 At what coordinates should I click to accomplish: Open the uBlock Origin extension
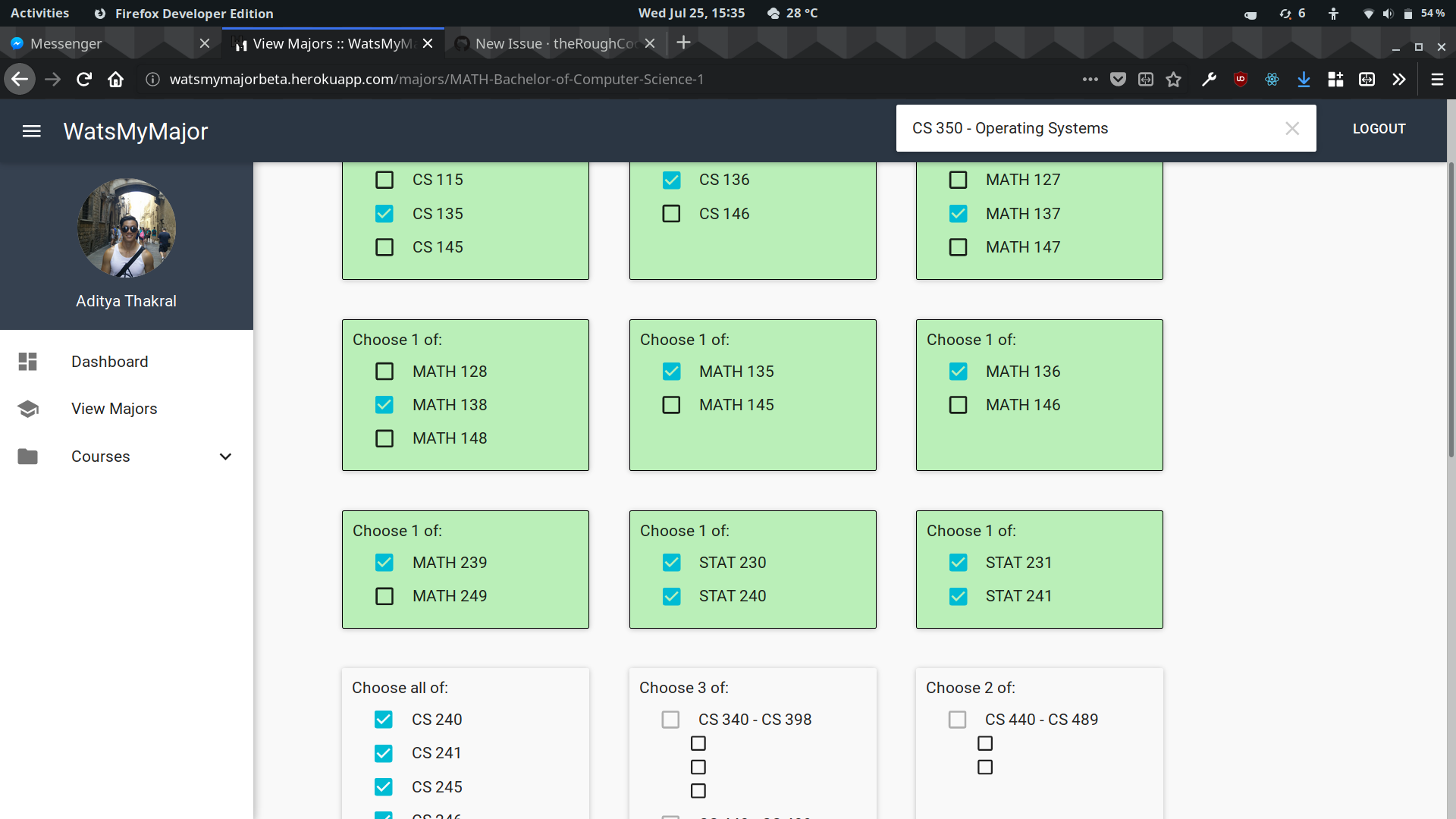coord(1241,79)
